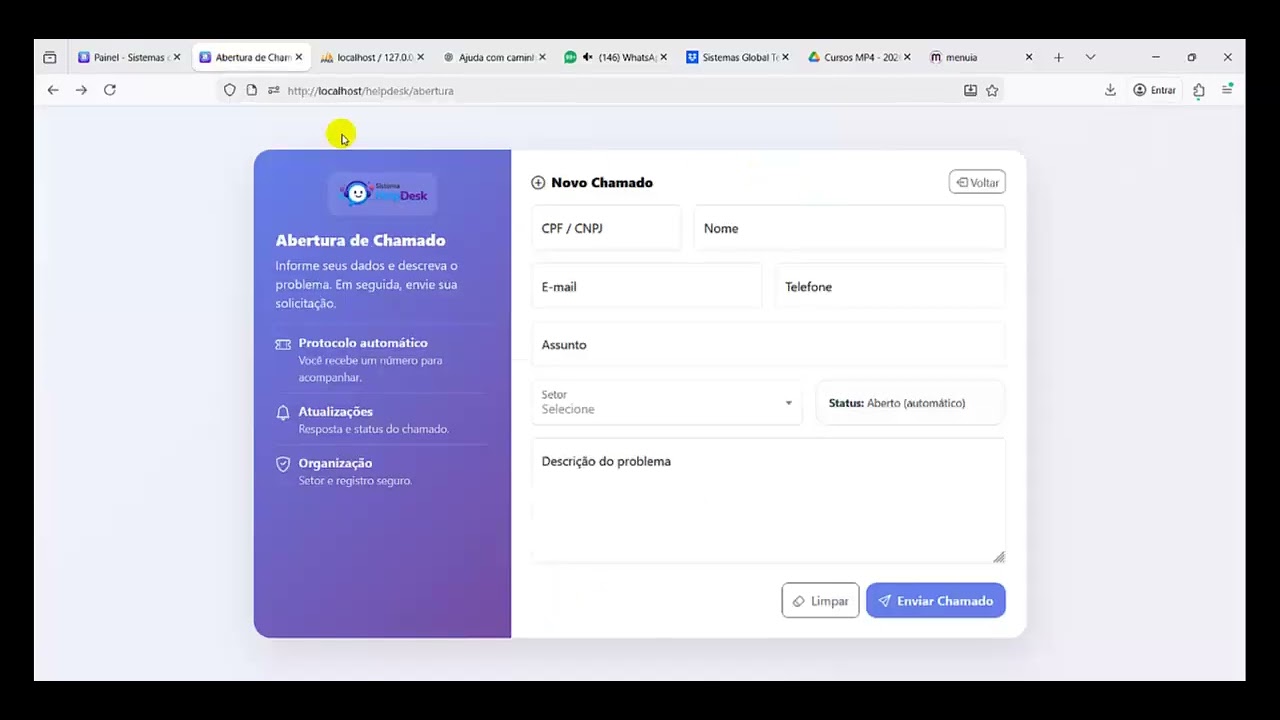The image size is (1280, 720).
Task: Click the Enviar Chamado button
Action: click(936, 601)
